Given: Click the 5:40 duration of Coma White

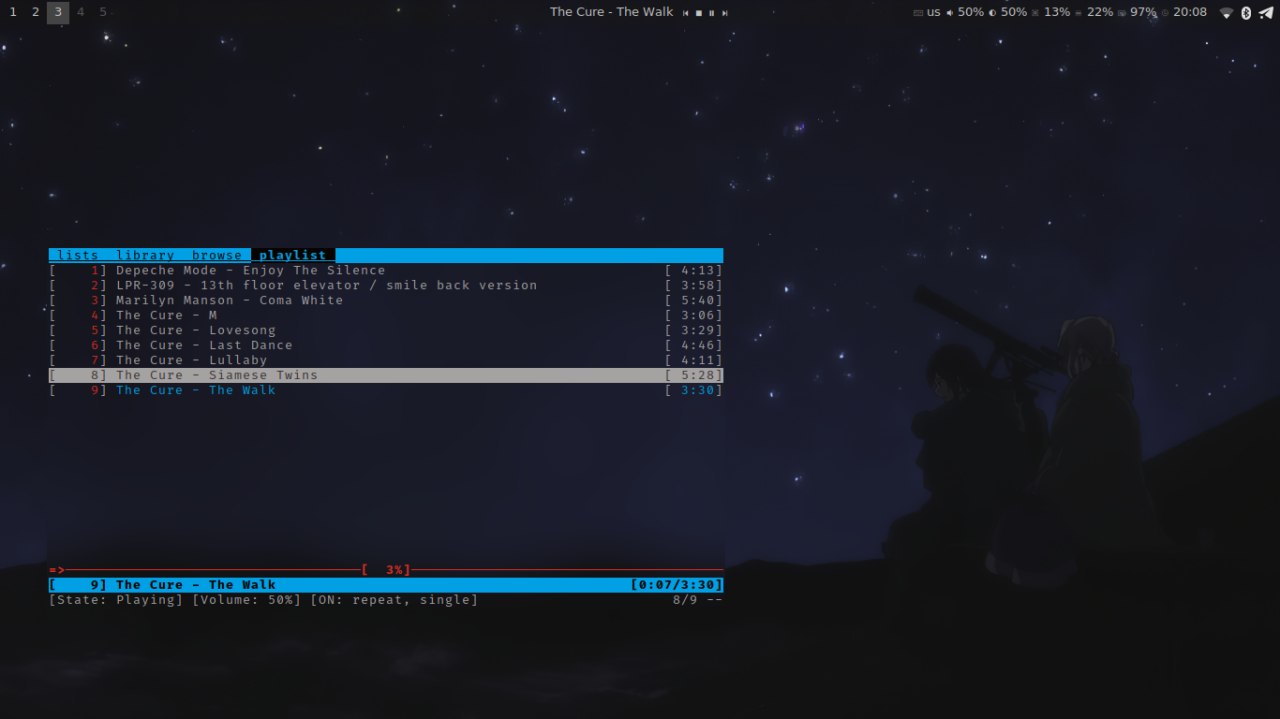Looking at the screenshot, I should click(693, 300).
